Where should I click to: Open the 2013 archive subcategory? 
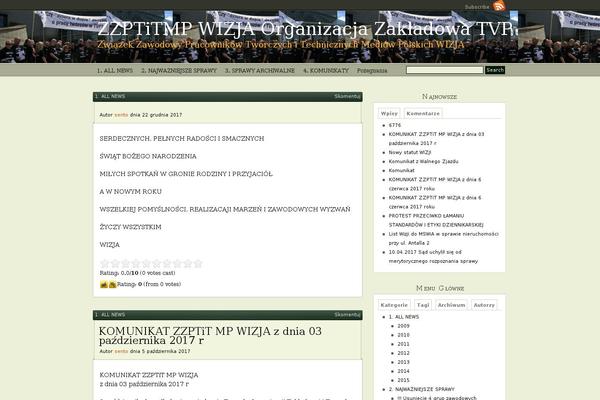tap(403, 362)
